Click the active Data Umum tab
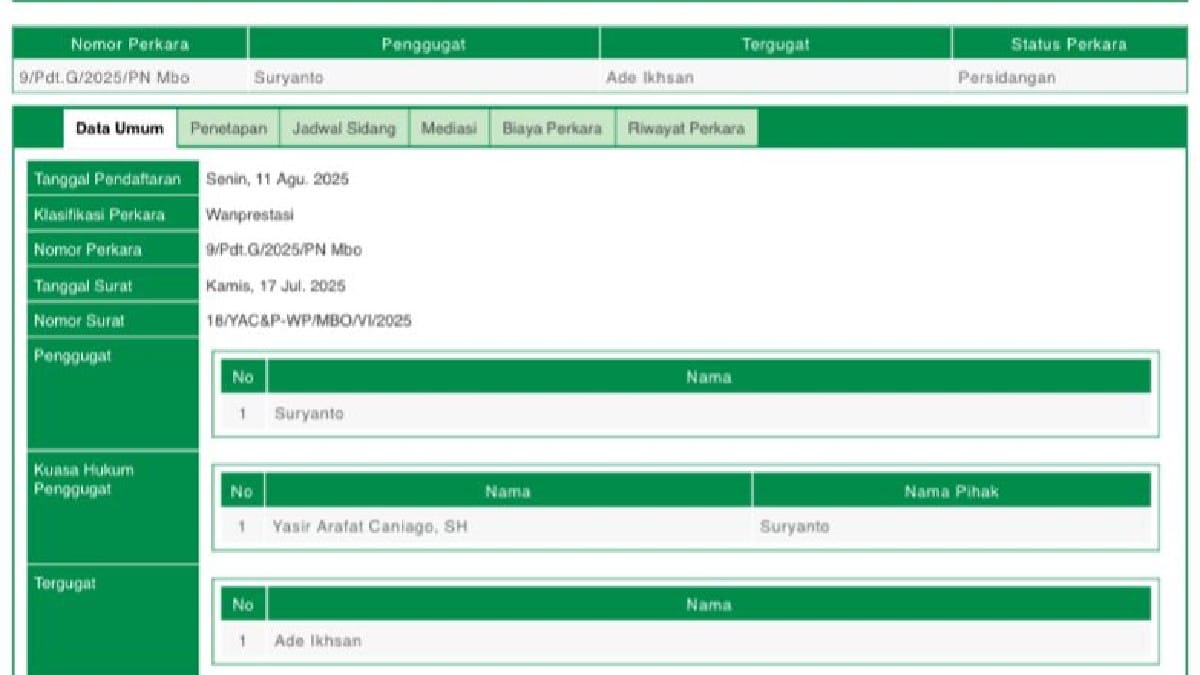This screenshot has height=675, width=1200. pyautogui.click(x=120, y=129)
